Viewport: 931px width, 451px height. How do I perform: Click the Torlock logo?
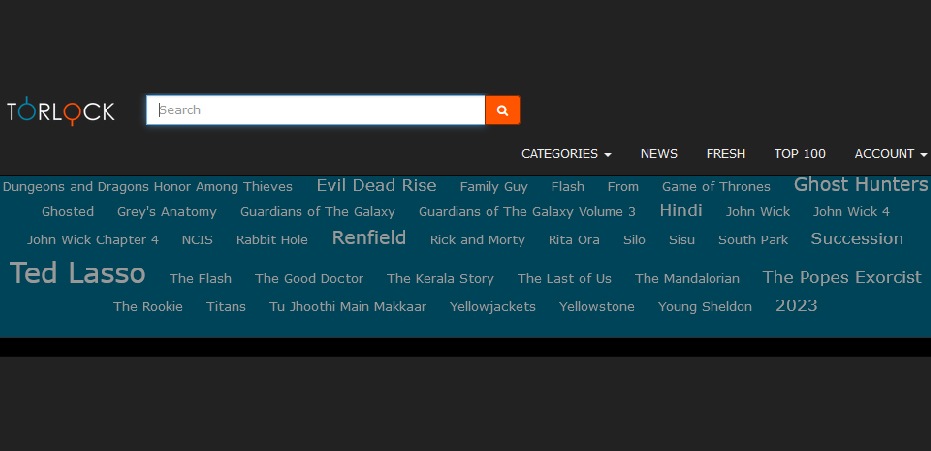click(61, 111)
